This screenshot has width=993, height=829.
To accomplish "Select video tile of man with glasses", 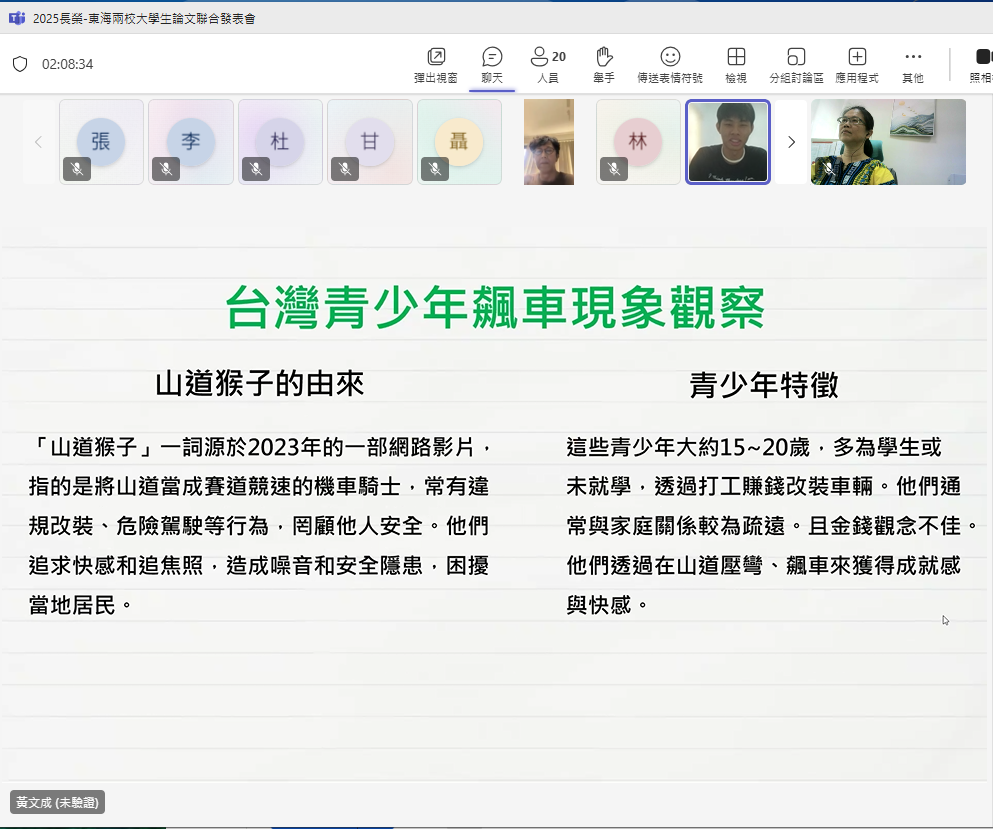I will (548, 142).
